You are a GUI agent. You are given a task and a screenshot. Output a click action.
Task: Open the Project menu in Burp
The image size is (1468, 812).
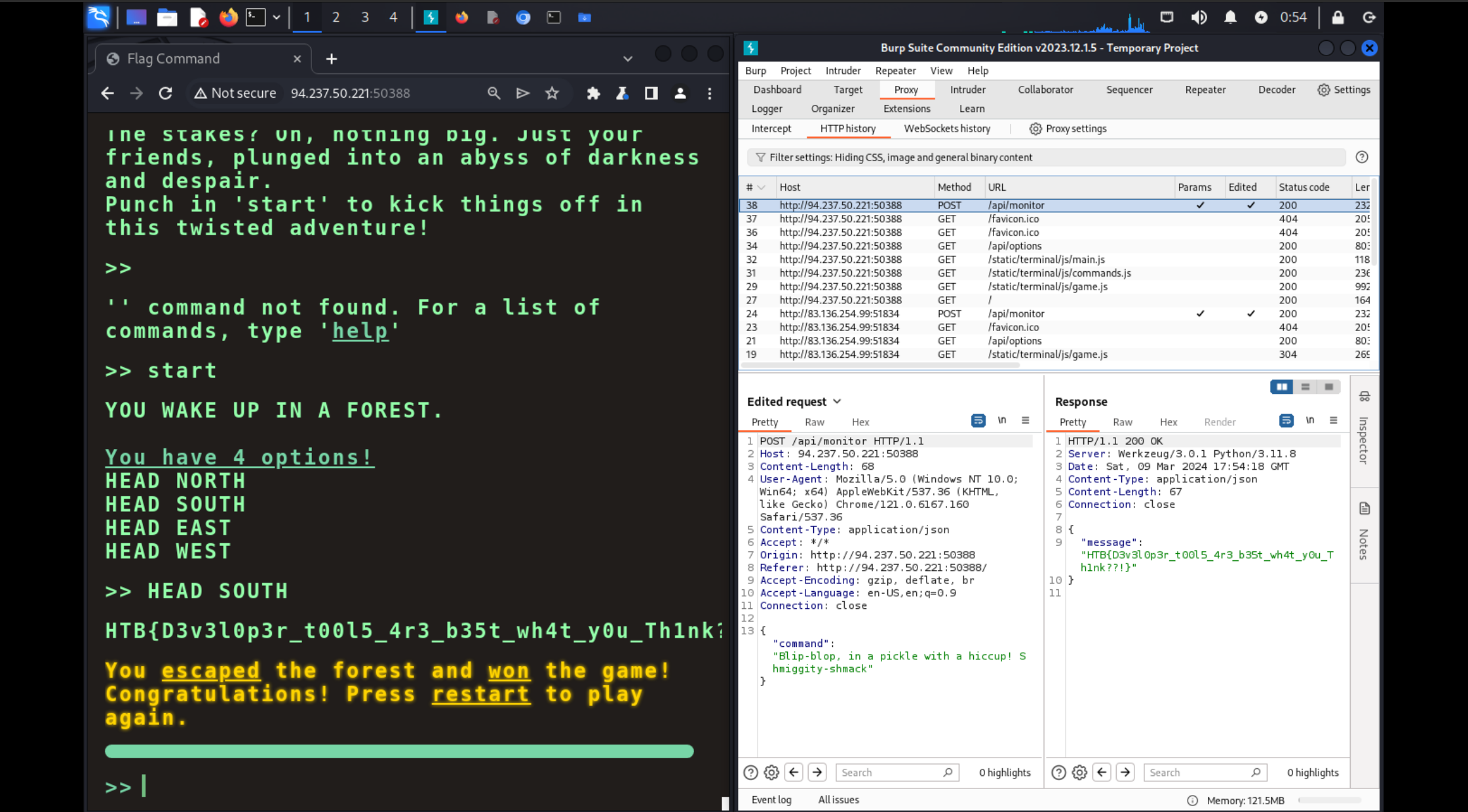pos(796,71)
